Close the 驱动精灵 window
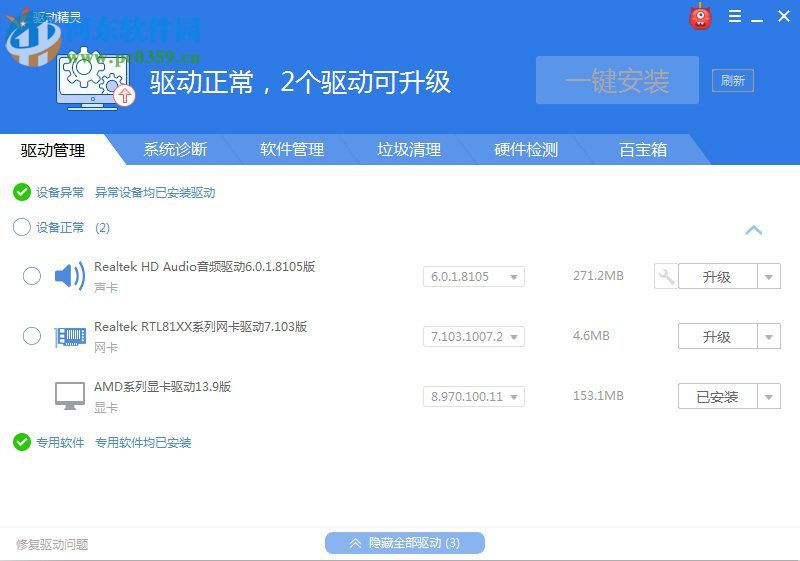 point(784,16)
